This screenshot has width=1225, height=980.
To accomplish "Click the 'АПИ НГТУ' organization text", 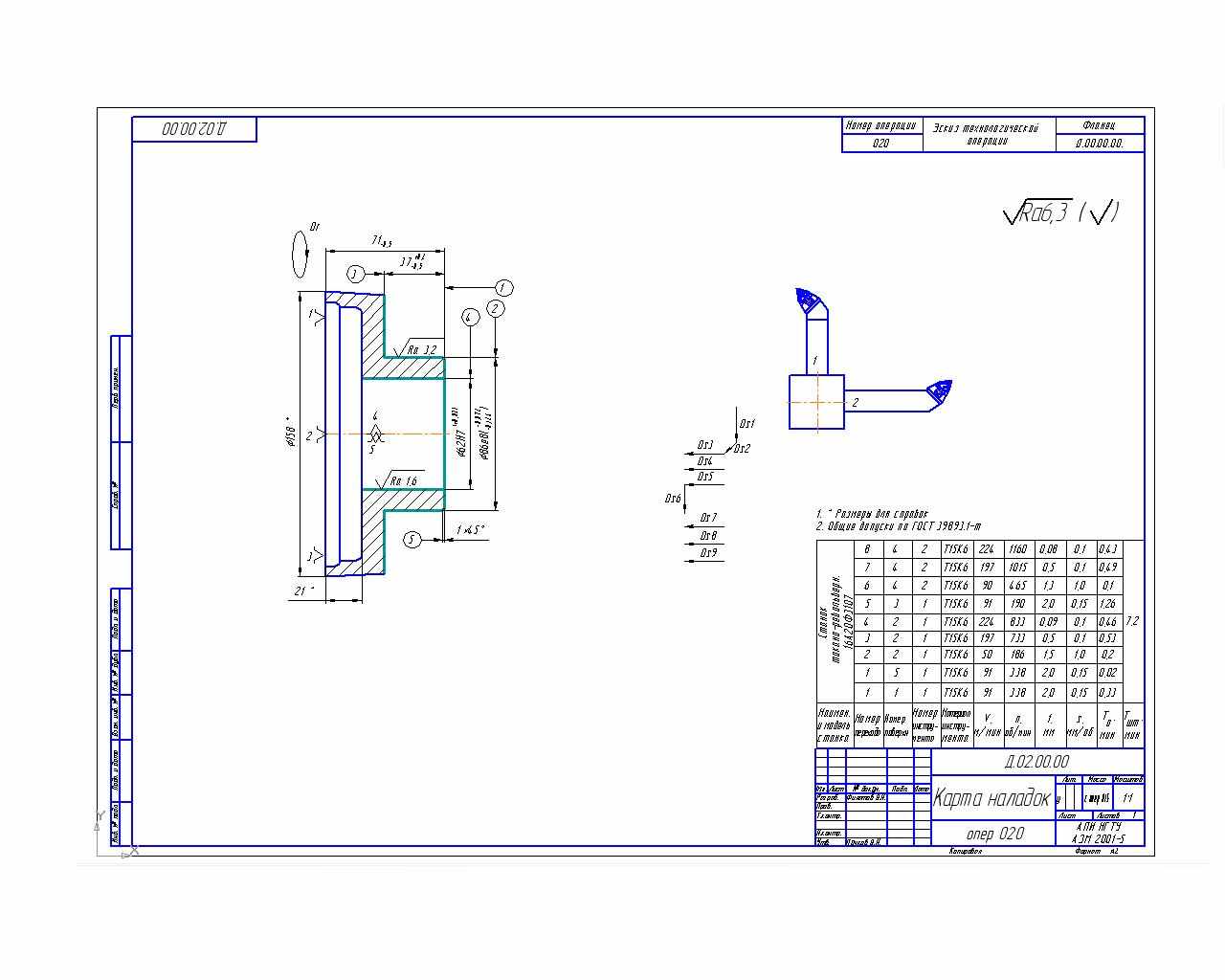I will click(x=1099, y=826).
